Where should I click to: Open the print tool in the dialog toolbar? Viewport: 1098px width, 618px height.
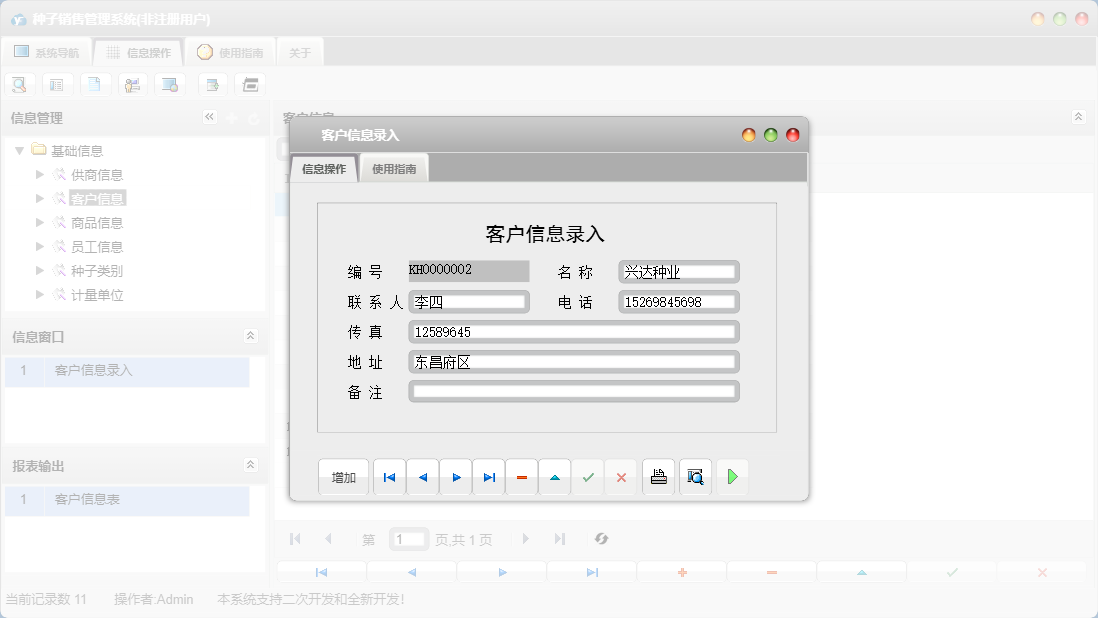click(658, 477)
